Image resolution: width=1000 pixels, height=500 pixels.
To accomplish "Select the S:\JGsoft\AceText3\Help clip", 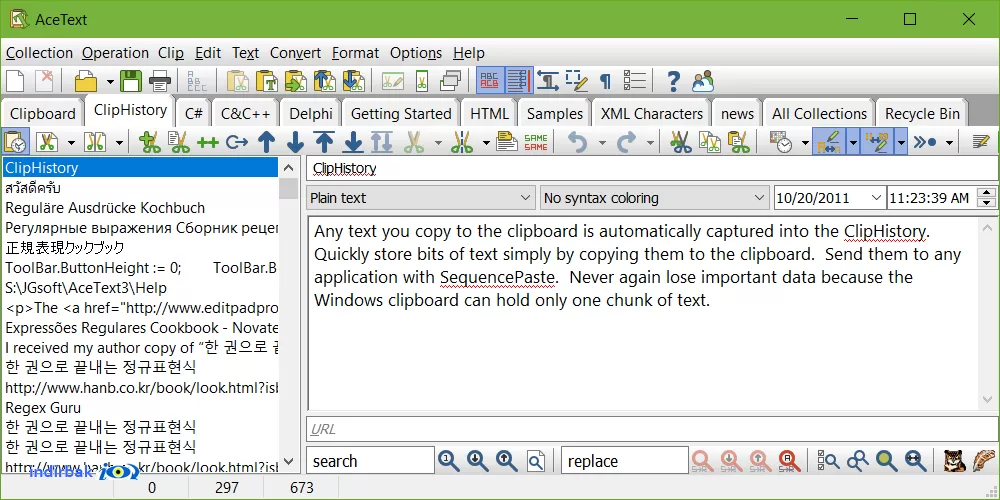I will click(x=141, y=288).
